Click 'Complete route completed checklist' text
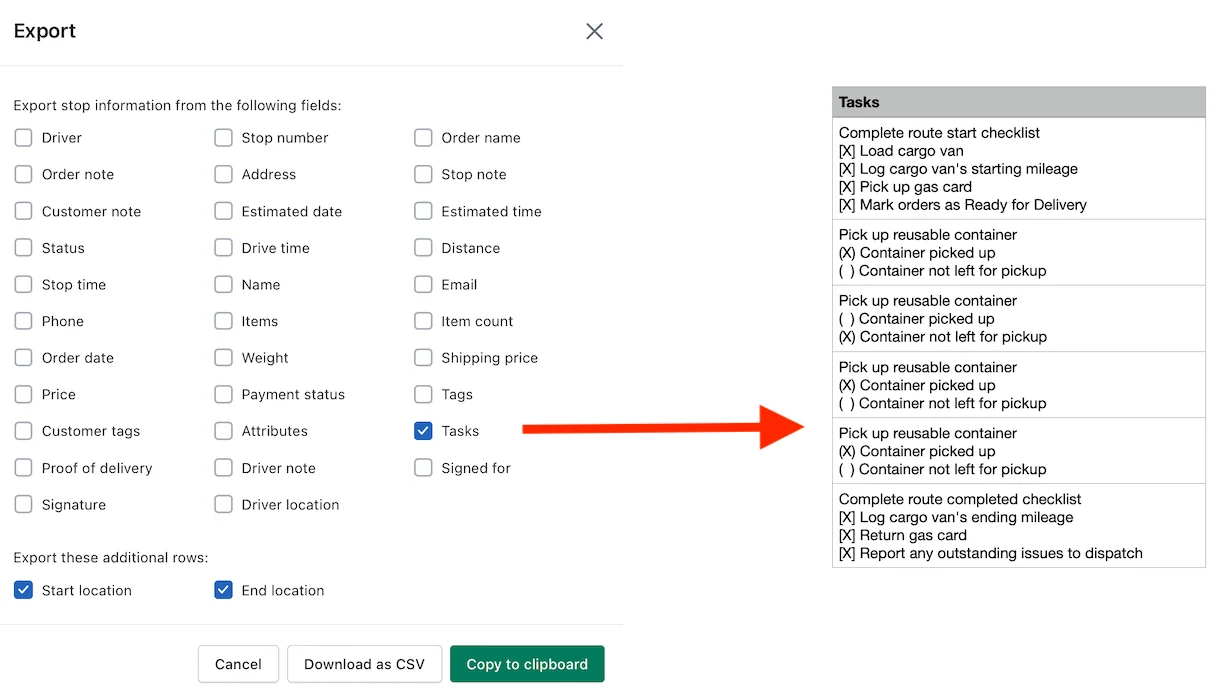This screenshot has height=695, width=1218. click(x=960, y=499)
